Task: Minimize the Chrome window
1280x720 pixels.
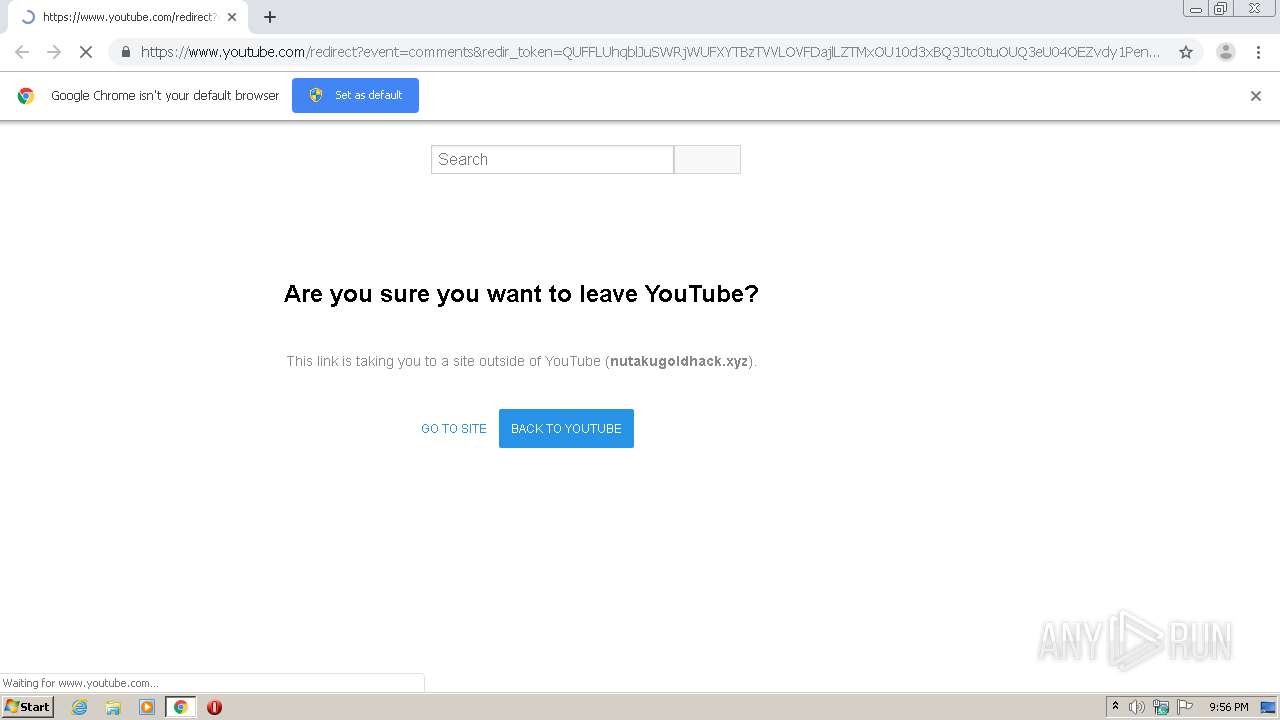Action: point(1196,9)
